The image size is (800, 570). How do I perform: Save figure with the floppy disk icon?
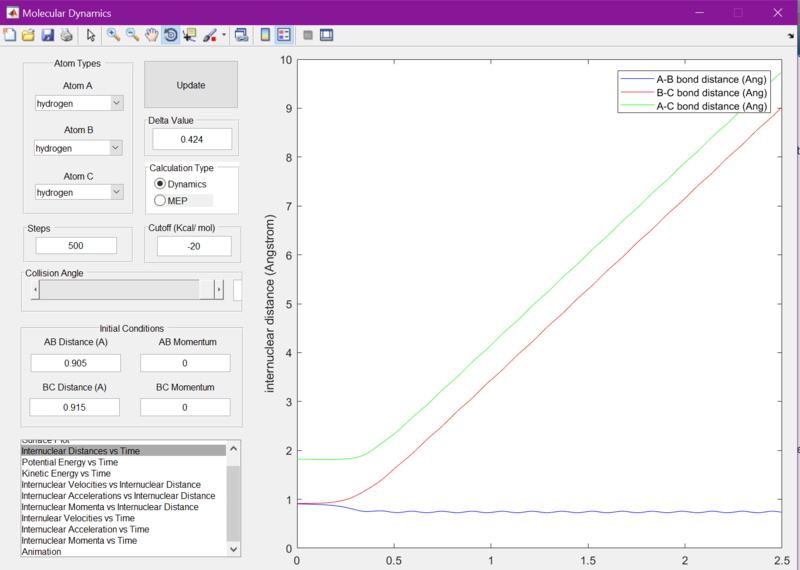pyautogui.click(x=47, y=35)
